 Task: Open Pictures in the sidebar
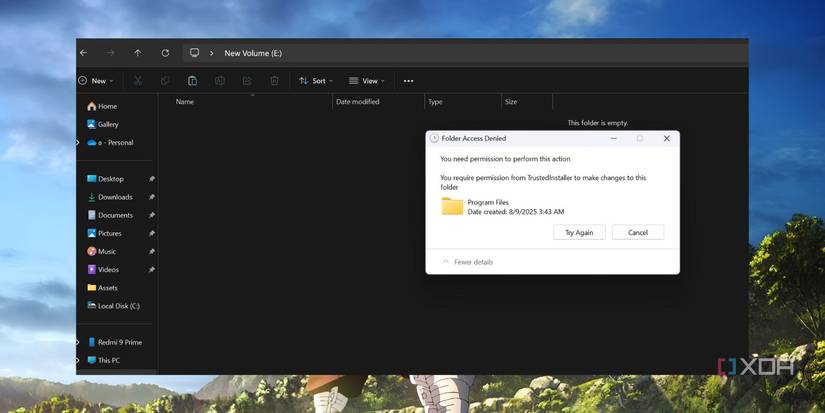[x=105, y=233]
